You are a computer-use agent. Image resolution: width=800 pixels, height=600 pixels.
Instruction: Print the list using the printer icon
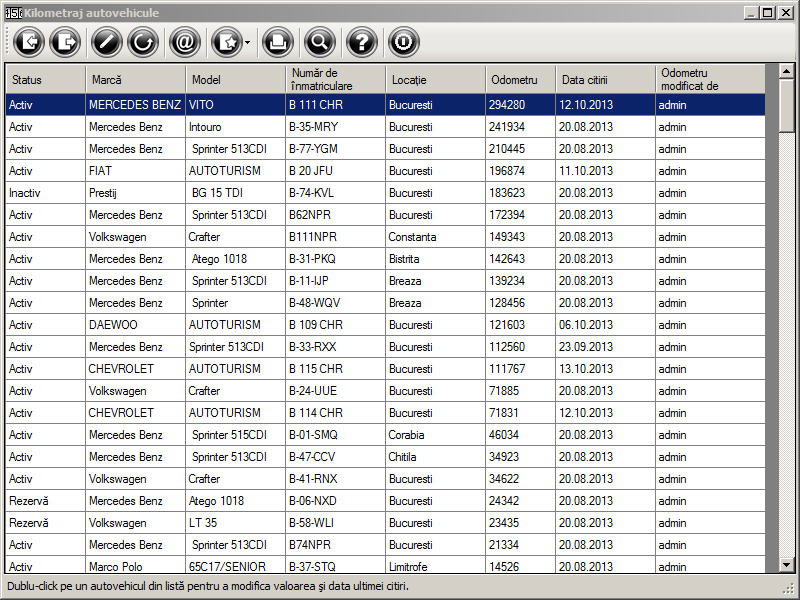[x=278, y=42]
